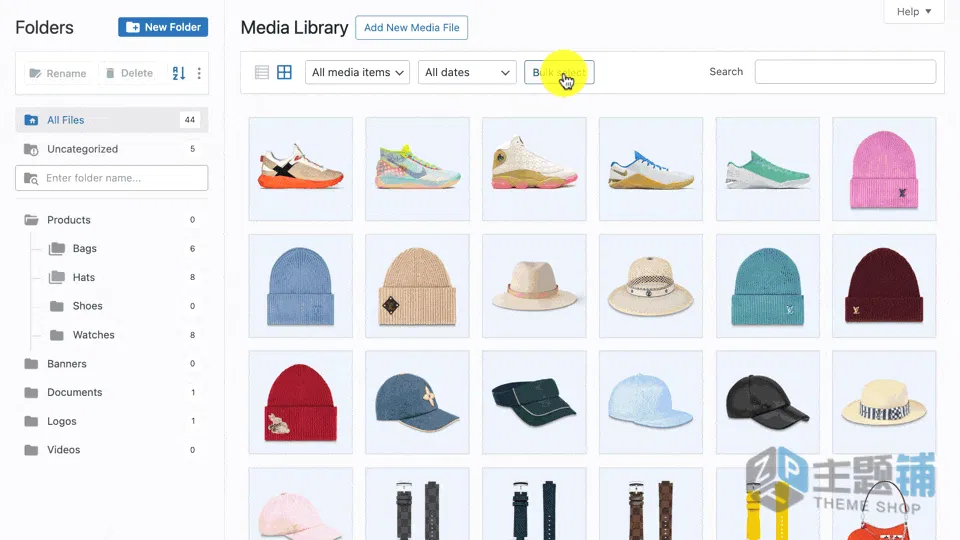Select the Uncategorized item
The image size is (960, 540).
[111, 149]
